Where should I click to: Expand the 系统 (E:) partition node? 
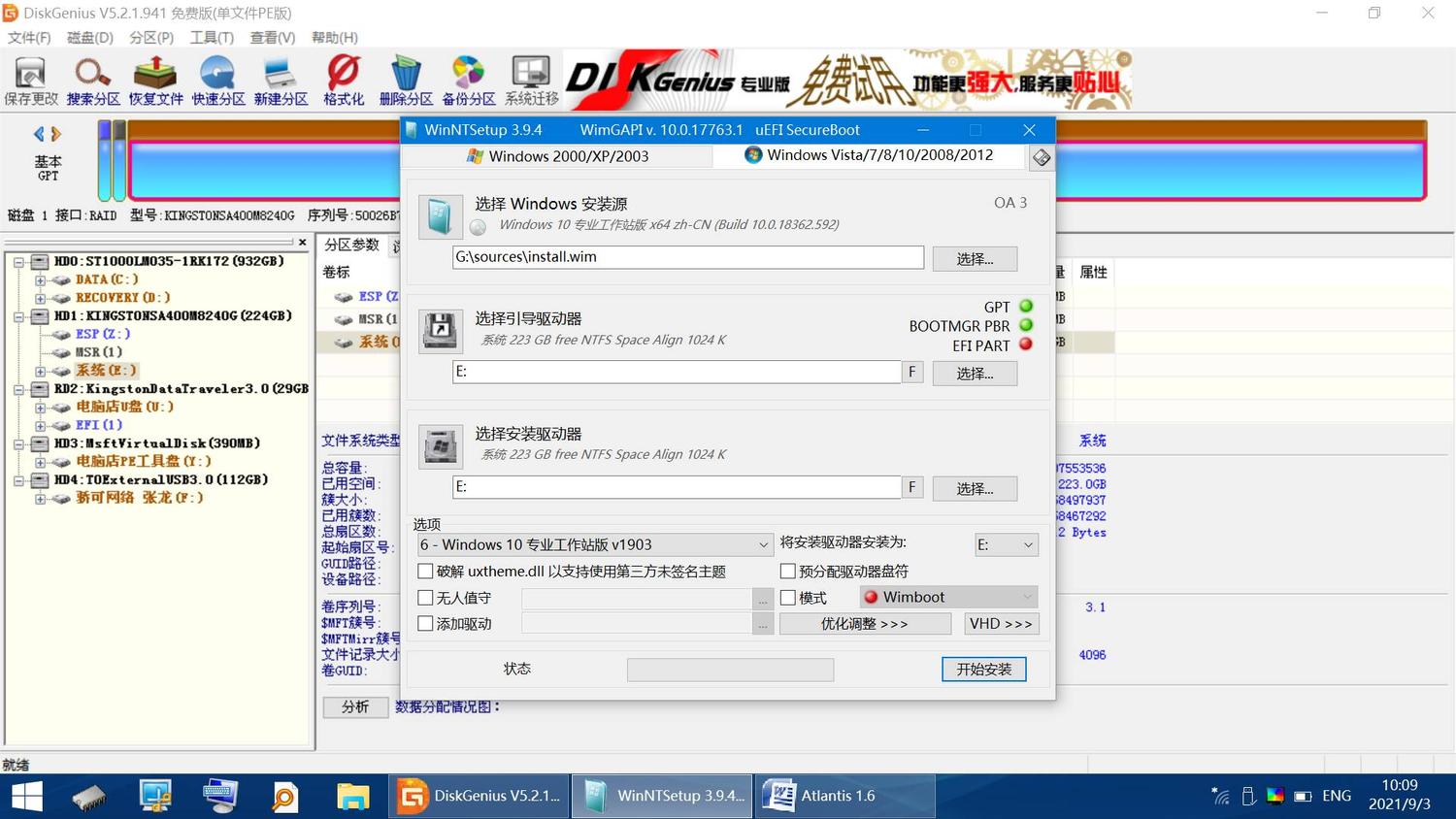[x=41, y=371]
